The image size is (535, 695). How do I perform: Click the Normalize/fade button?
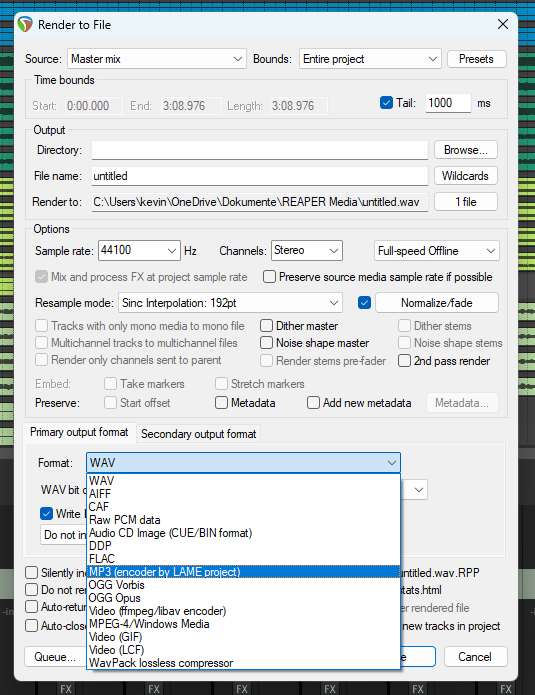[437, 303]
